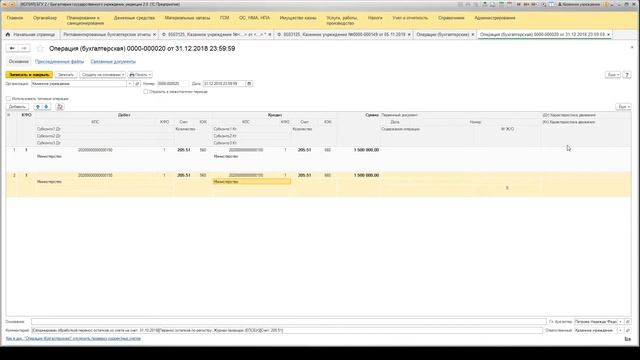Toggle the Использовать типовые операции checkbox
Viewport: 640px width, 360px height.
pos(8,99)
